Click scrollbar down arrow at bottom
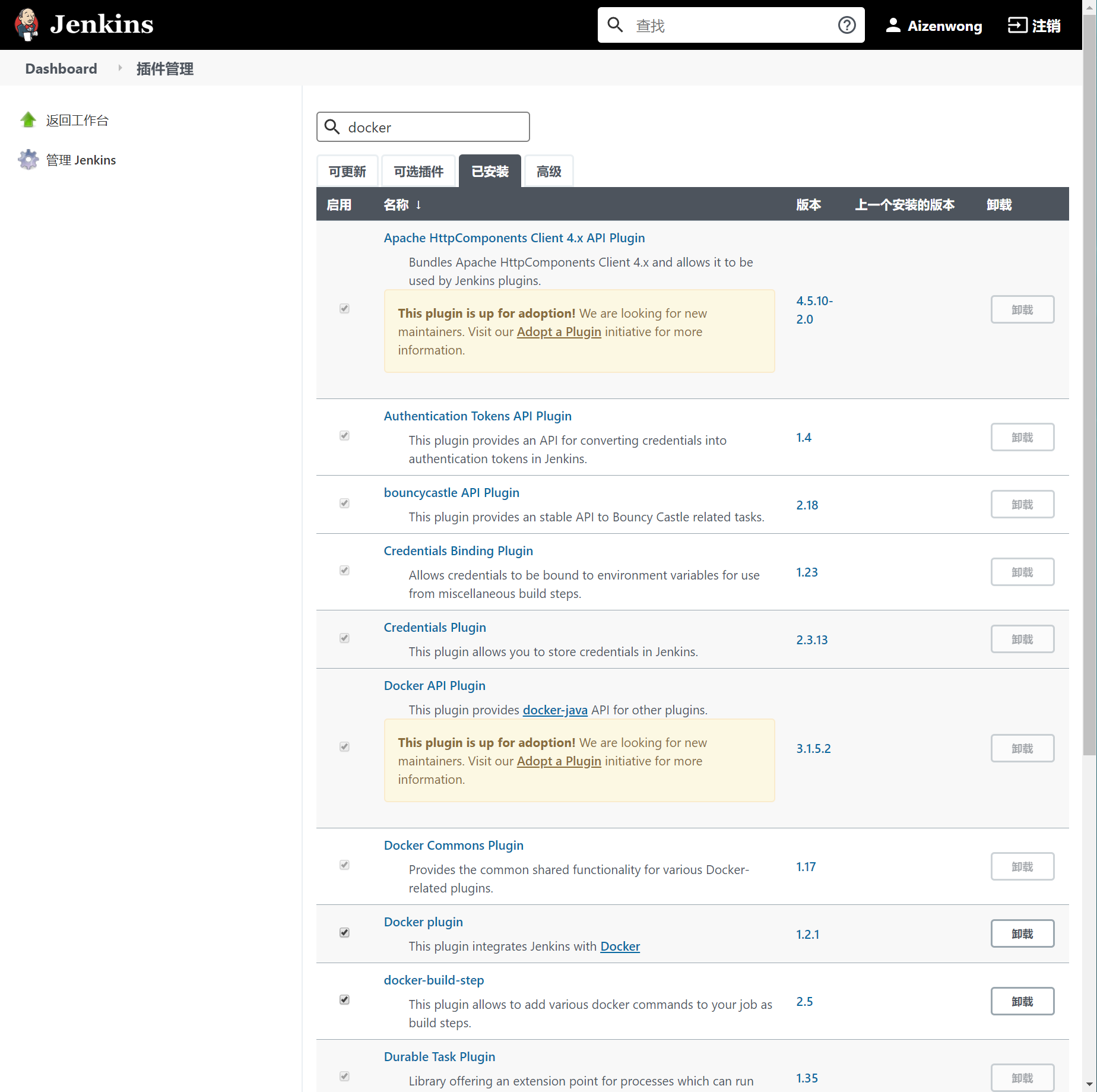This screenshot has width=1097, height=1092. [1089, 1085]
